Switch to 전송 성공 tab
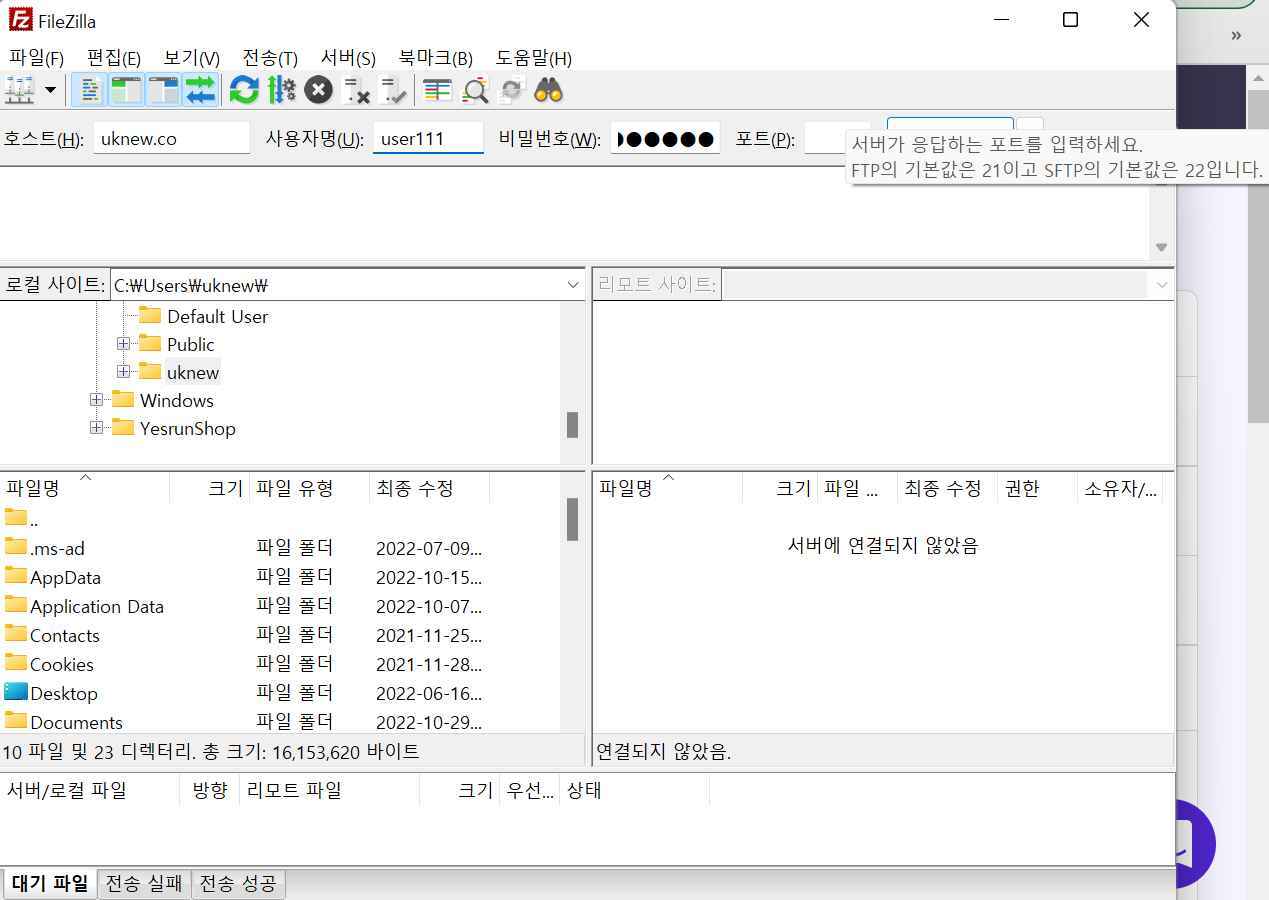This screenshot has height=900, width=1269. pos(238,884)
